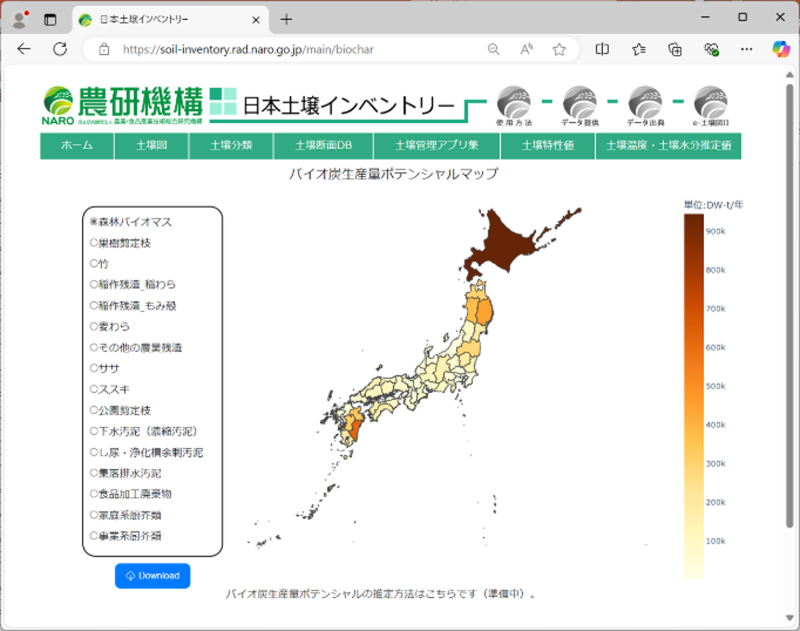Click the 日本土壌インベントリー site title
Screen dimensions: 800x631
point(348,106)
